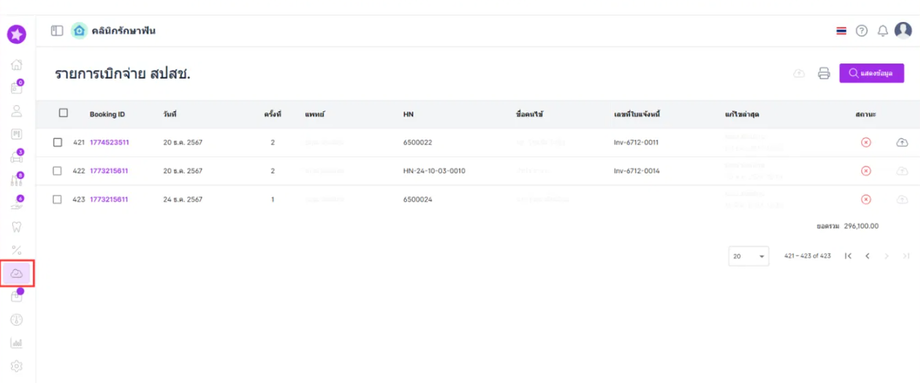Click upload cloud icon for row 423
Image resolution: width=920 pixels, height=383 pixels.
coord(902,199)
